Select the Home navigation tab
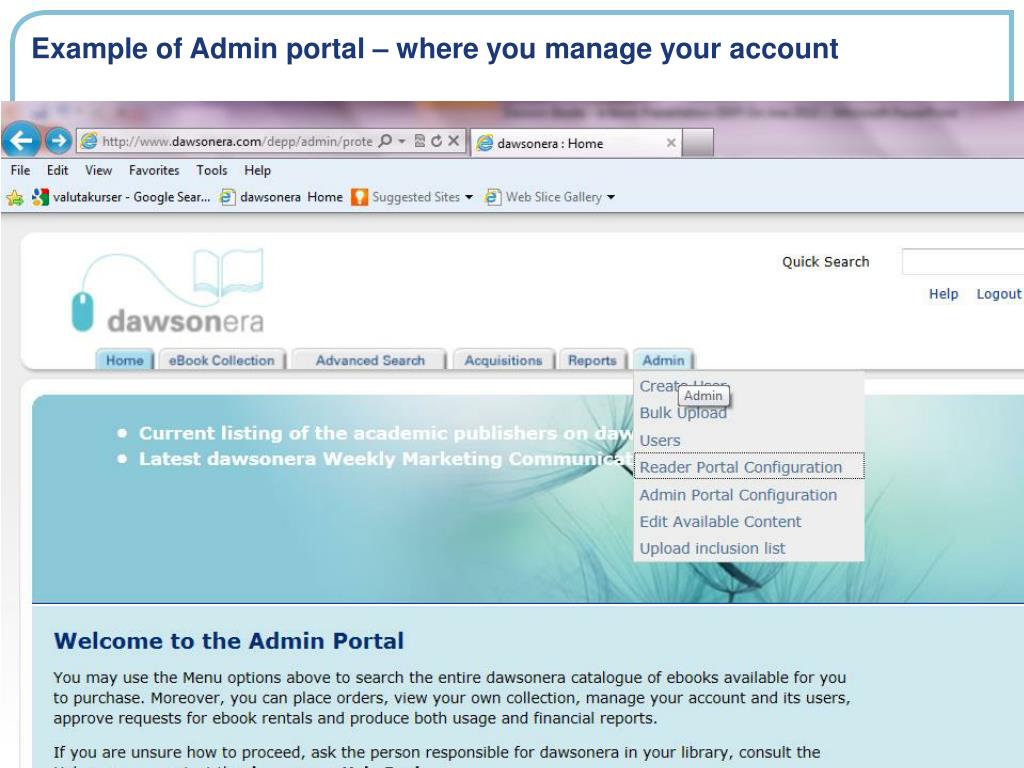The height and width of the screenshot is (768, 1024). [x=125, y=360]
